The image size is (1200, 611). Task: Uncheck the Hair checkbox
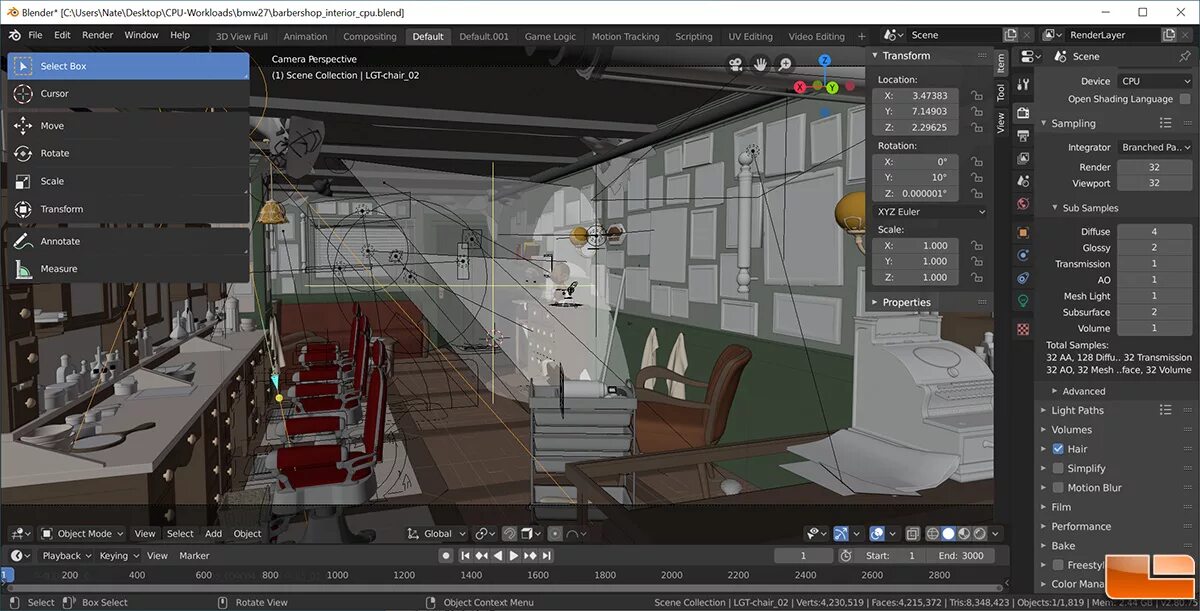[x=1058, y=449]
